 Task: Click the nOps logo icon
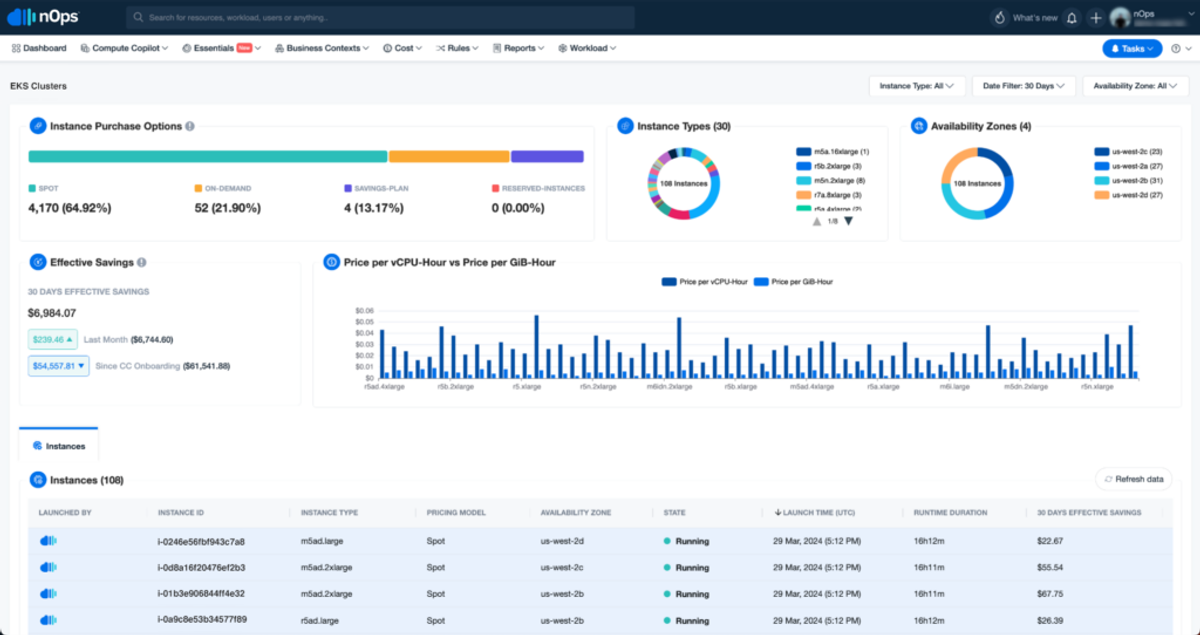pos(21,17)
